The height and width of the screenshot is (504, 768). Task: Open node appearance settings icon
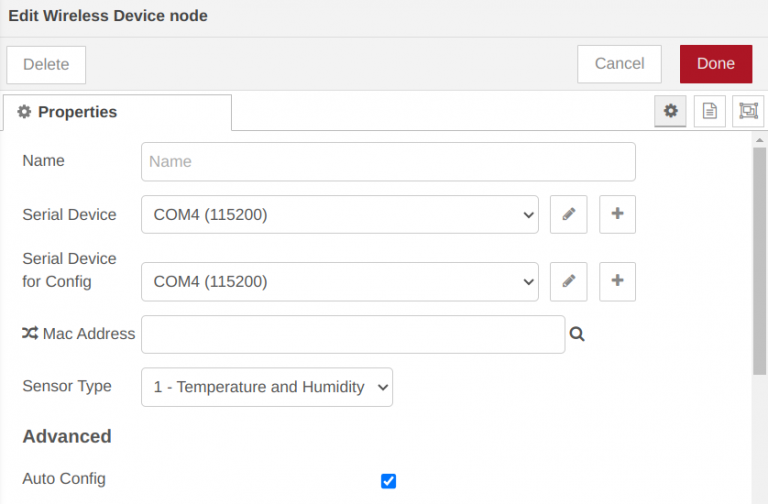coord(748,112)
